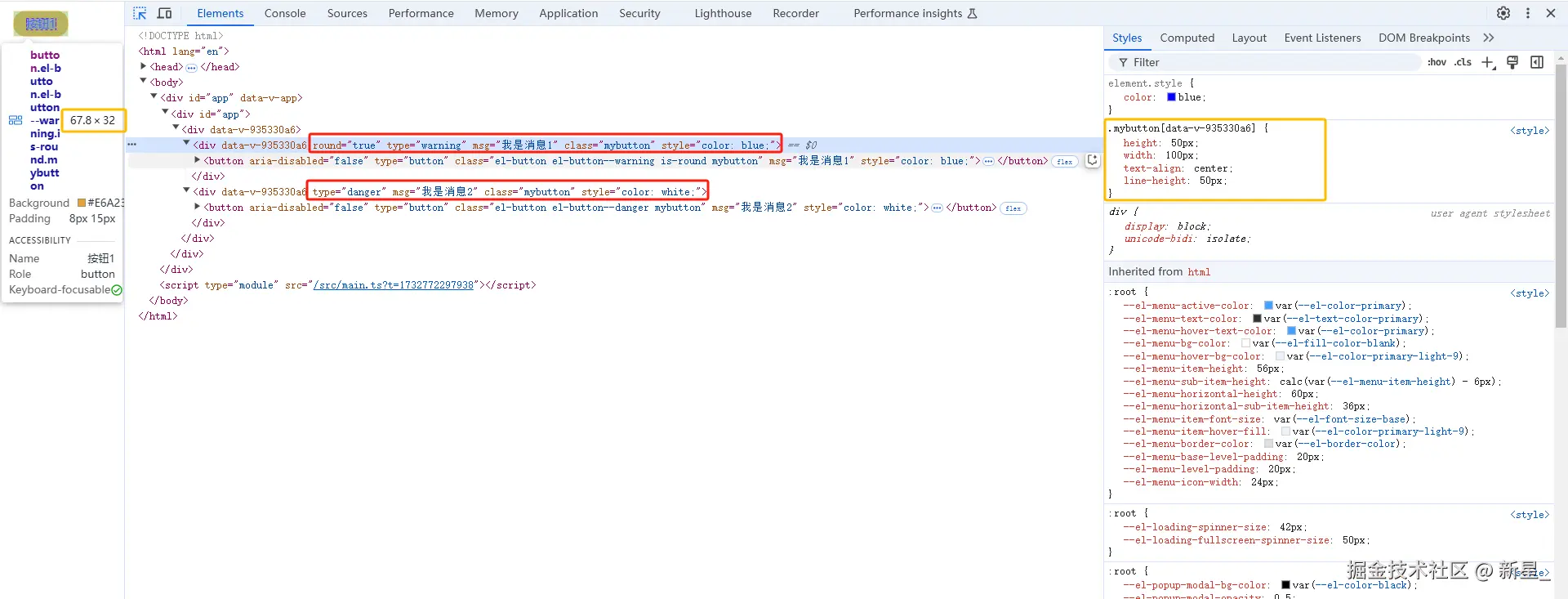
Task: Toggle rendering emulations paintbrush icon
Action: (1512, 62)
